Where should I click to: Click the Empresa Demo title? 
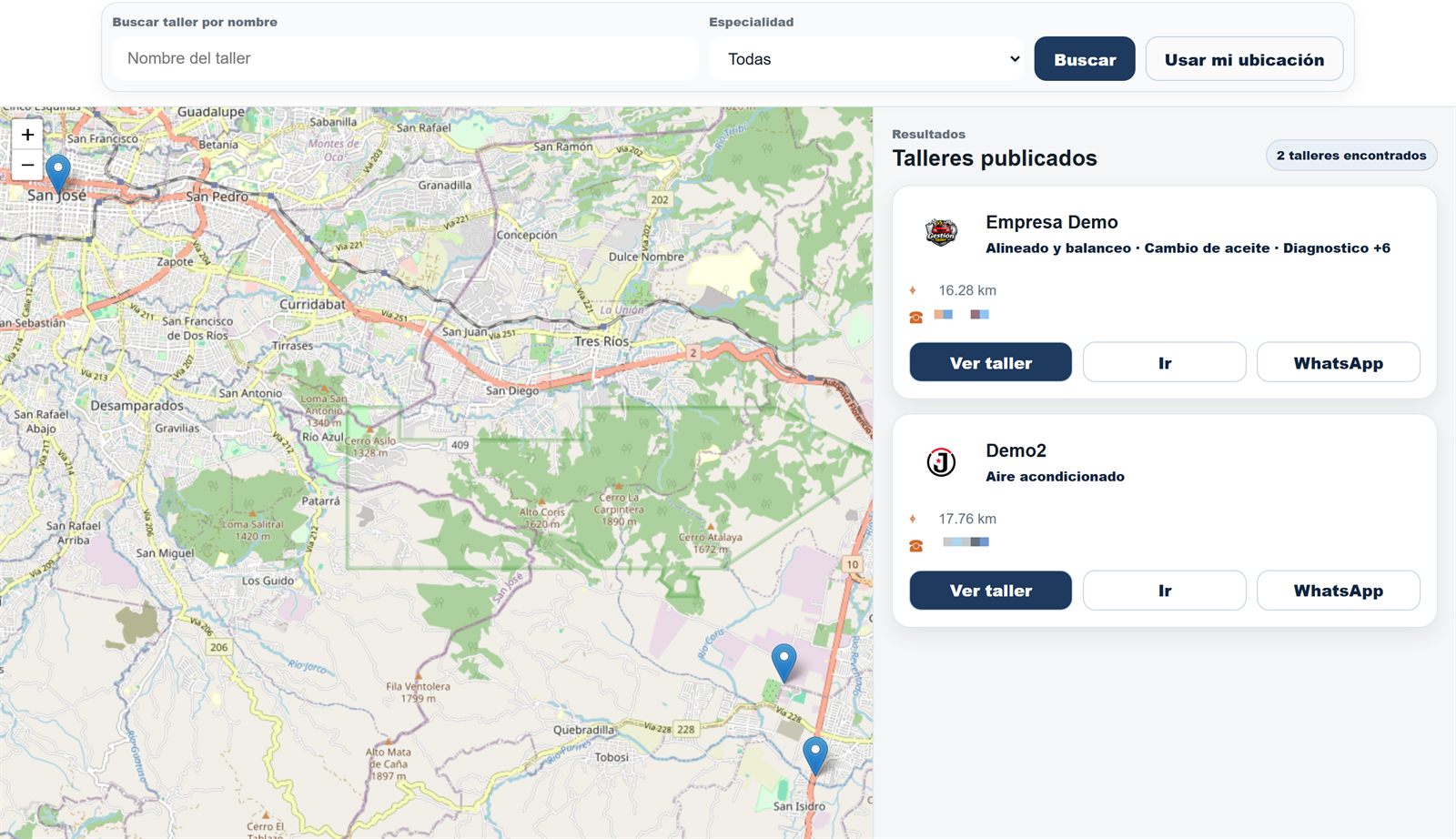tap(1052, 222)
